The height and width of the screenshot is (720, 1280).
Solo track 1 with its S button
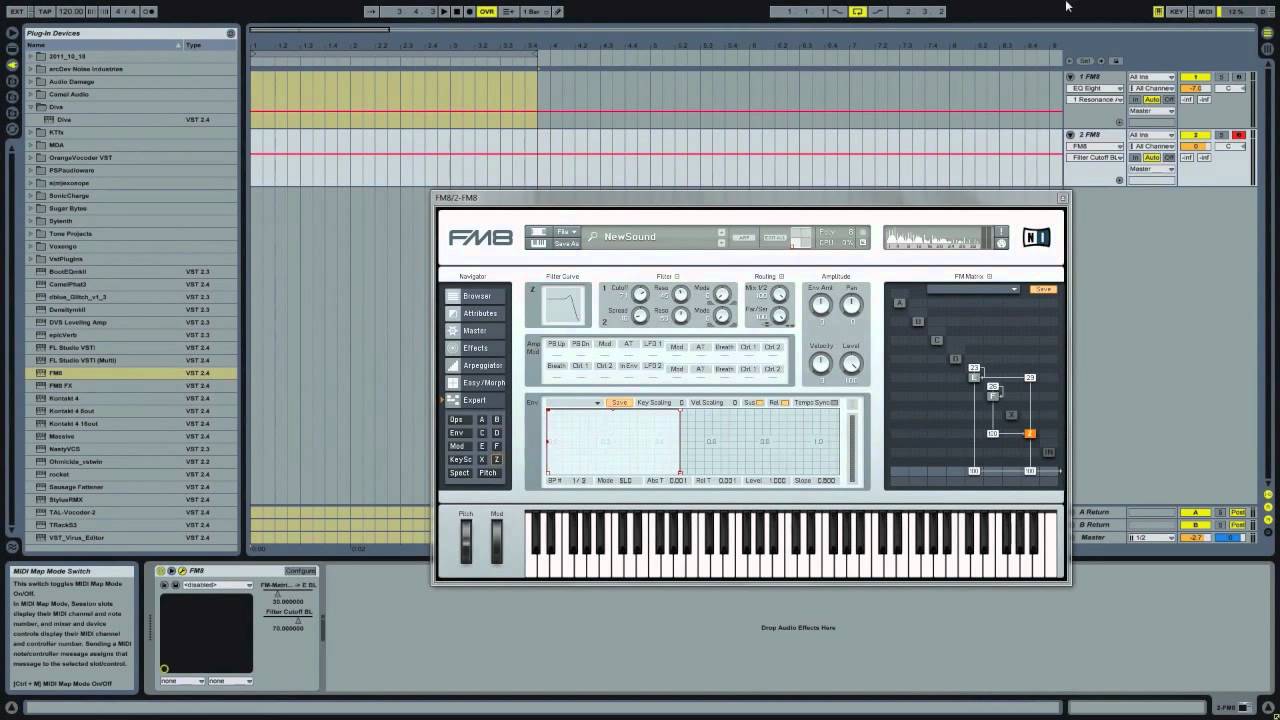(1221, 77)
